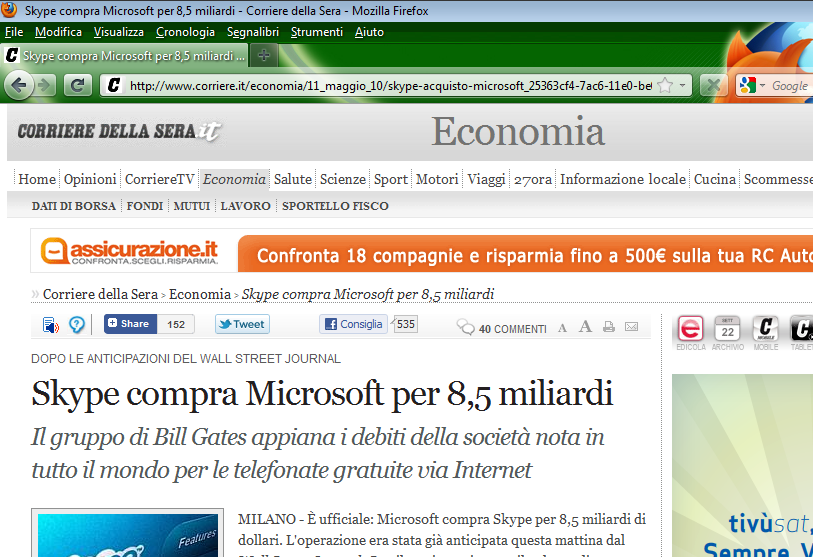This screenshot has height=557, width=813.
Task: Open a new tab with the plus button
Action: [264, 55]
